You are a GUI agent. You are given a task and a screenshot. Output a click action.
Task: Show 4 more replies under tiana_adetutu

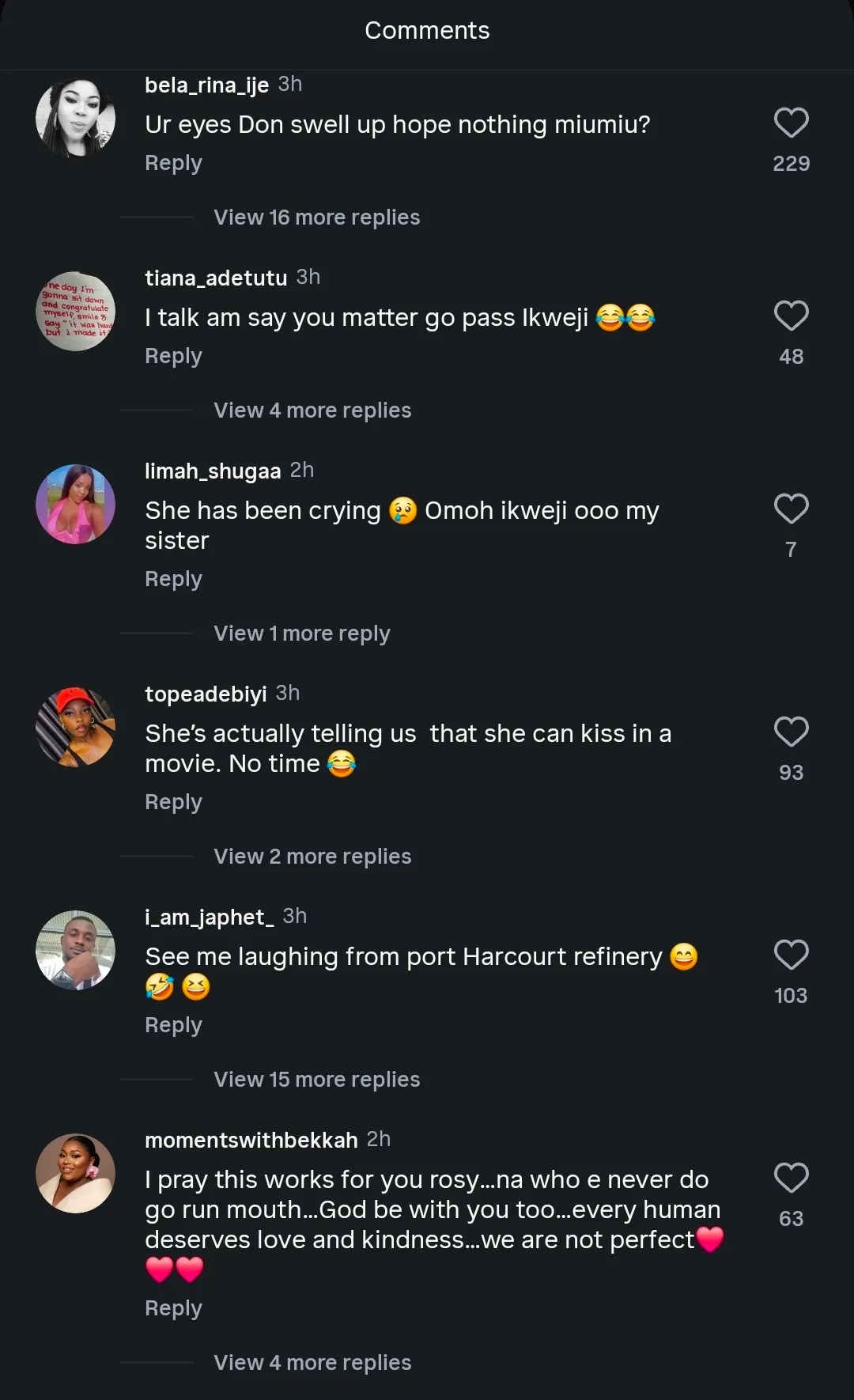click(x=312, y=411)
